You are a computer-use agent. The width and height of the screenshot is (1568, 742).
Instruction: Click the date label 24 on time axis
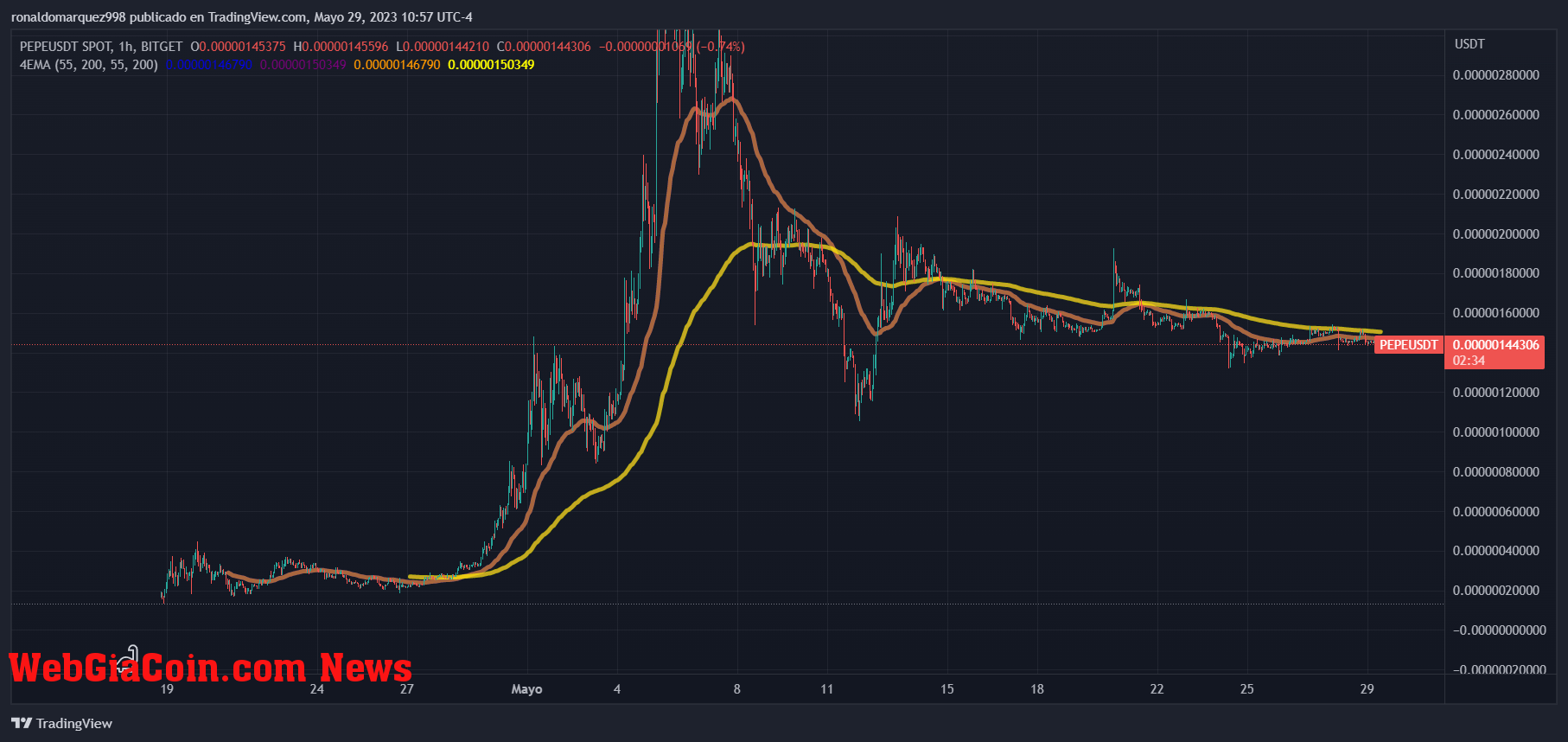coord(317,689)
